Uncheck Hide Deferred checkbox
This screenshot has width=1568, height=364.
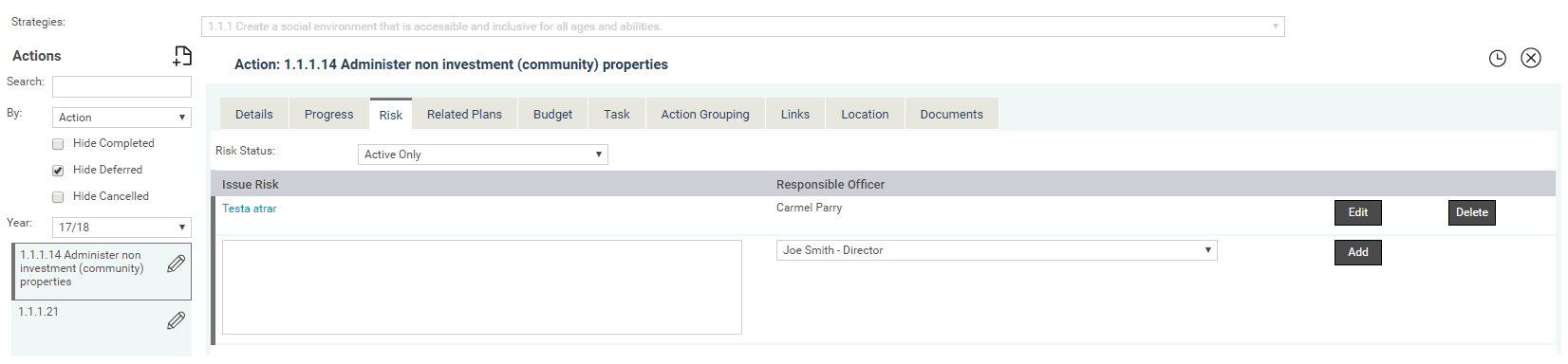58,171
